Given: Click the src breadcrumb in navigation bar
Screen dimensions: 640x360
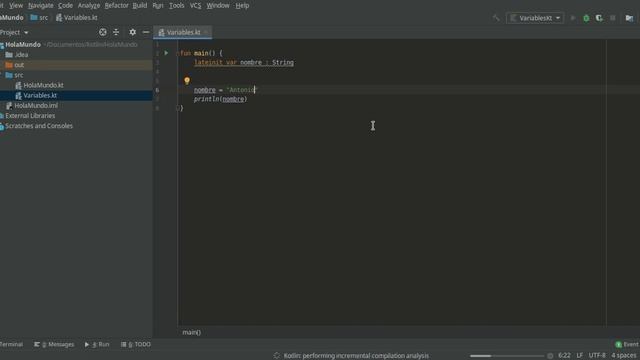Looking at the screenshot, I should tap(44, 18).
